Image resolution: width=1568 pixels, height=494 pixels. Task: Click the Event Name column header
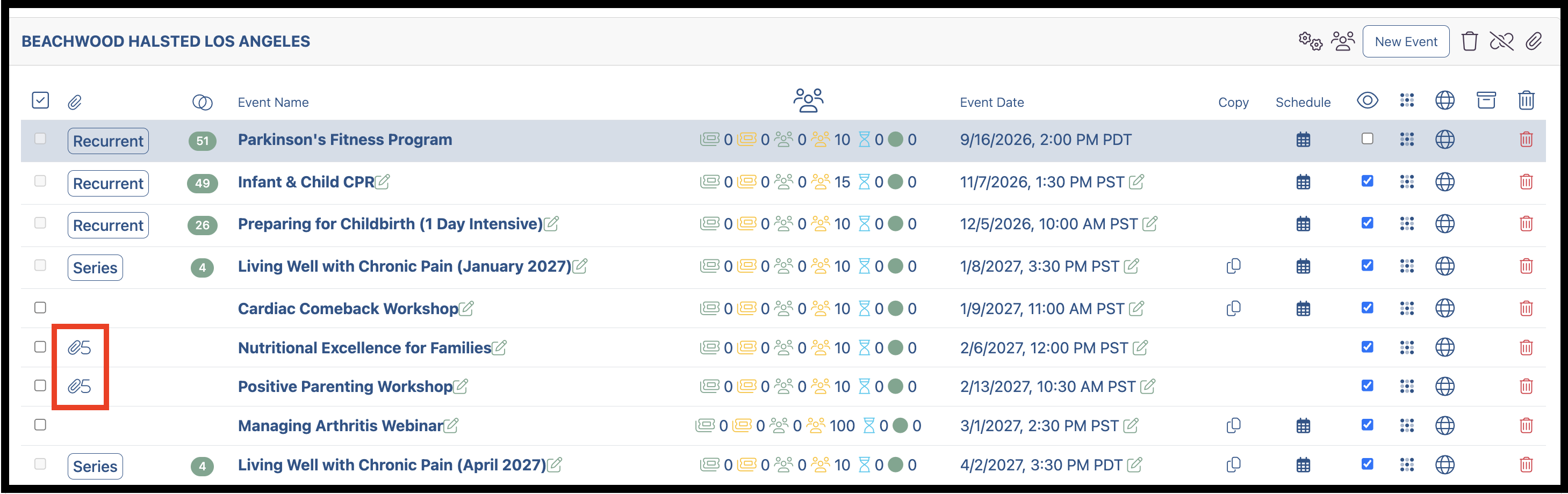274,103
